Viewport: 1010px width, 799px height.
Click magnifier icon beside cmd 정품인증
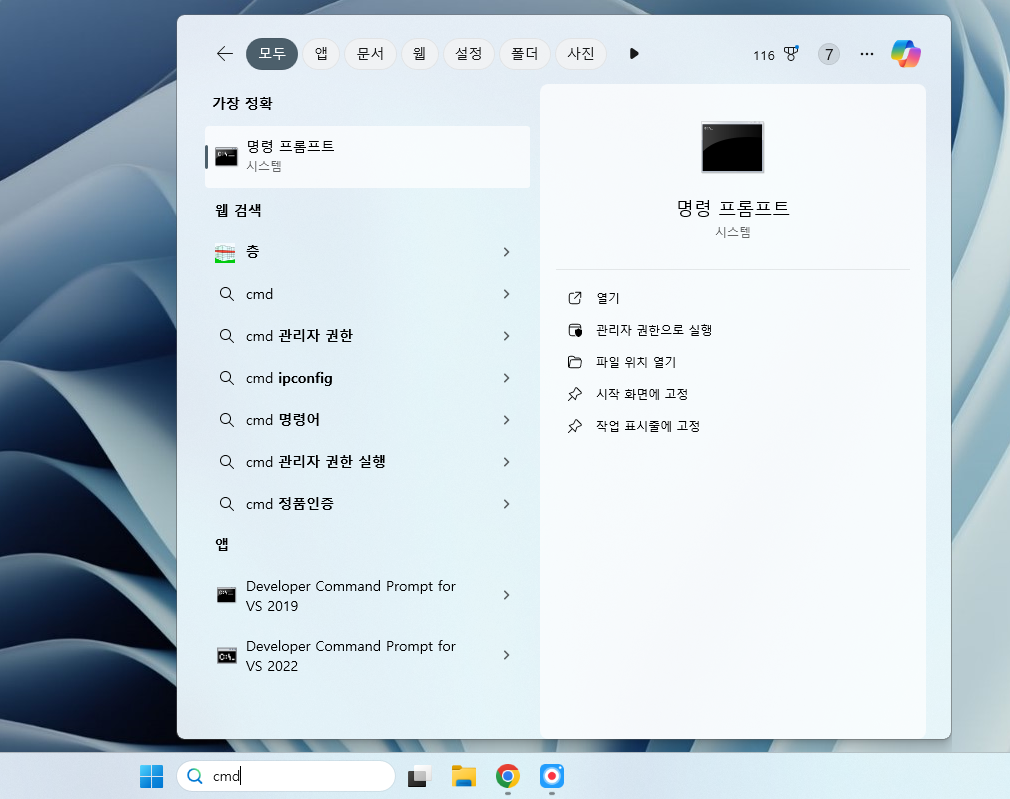click(227, 503)
